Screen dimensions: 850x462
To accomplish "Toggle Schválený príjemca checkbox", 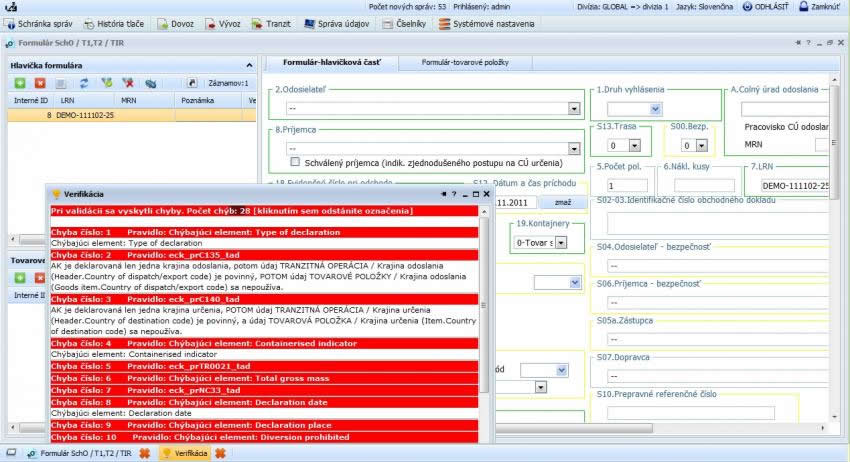I will tap(295, 162).
